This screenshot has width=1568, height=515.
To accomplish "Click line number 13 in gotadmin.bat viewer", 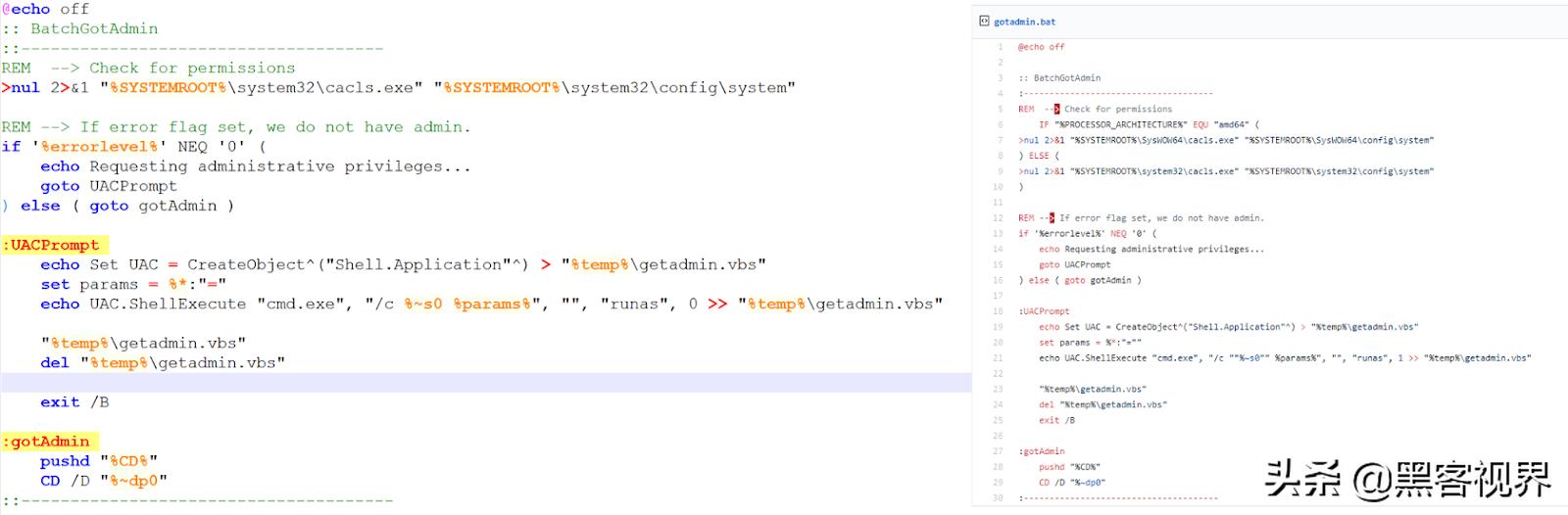I will tap(998, 233).
